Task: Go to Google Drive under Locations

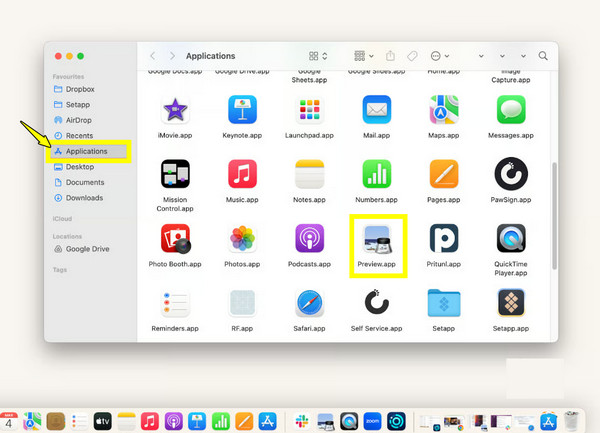Action: click(86, 248)
